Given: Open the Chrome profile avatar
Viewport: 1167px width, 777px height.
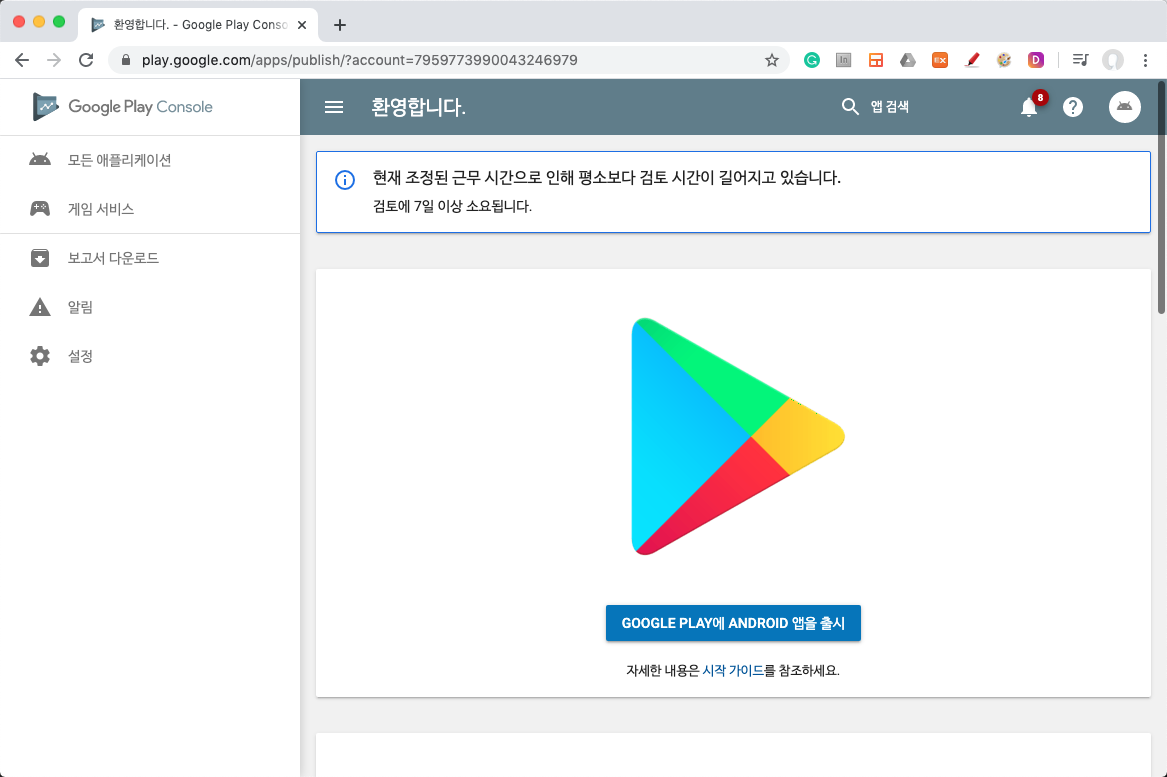Looking at the screenshot, I should point(1113,60).
